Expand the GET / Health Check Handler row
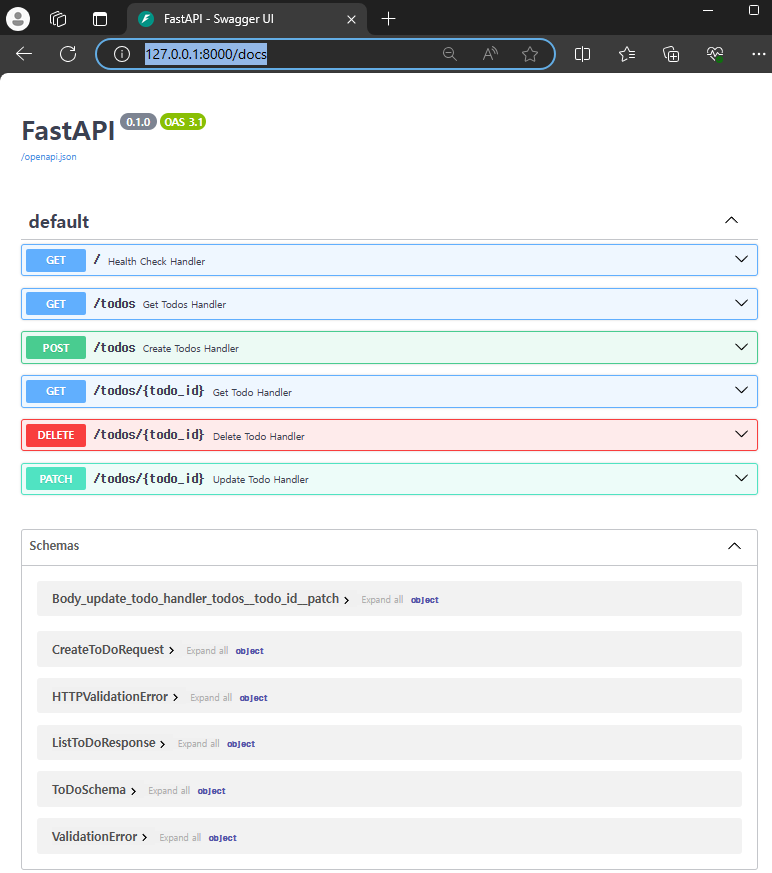The height and width of the screenshot is (873, 772). pyautogui.click(x=389, y=260)
